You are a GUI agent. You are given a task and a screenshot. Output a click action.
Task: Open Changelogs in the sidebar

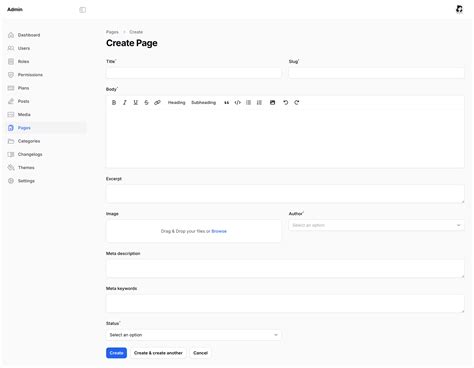(x=46, y=154)
